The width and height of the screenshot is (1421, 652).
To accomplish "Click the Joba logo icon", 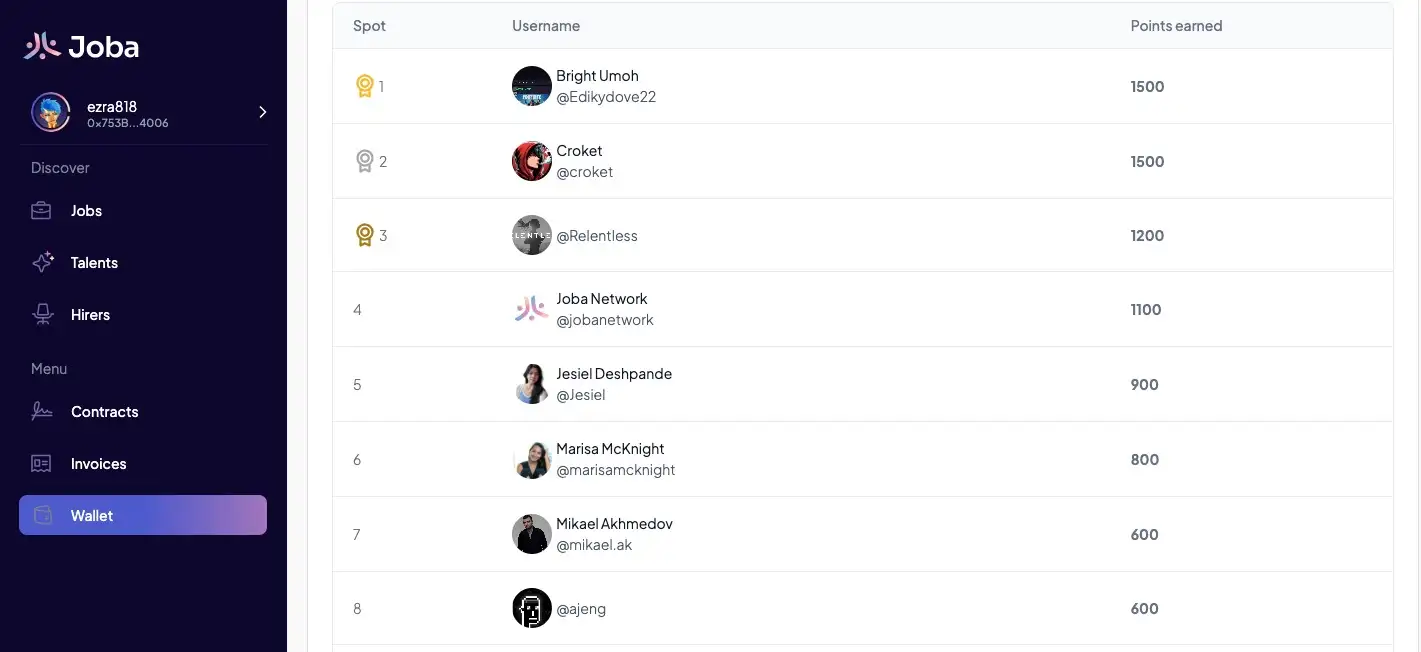I will (x=43, y=46).
